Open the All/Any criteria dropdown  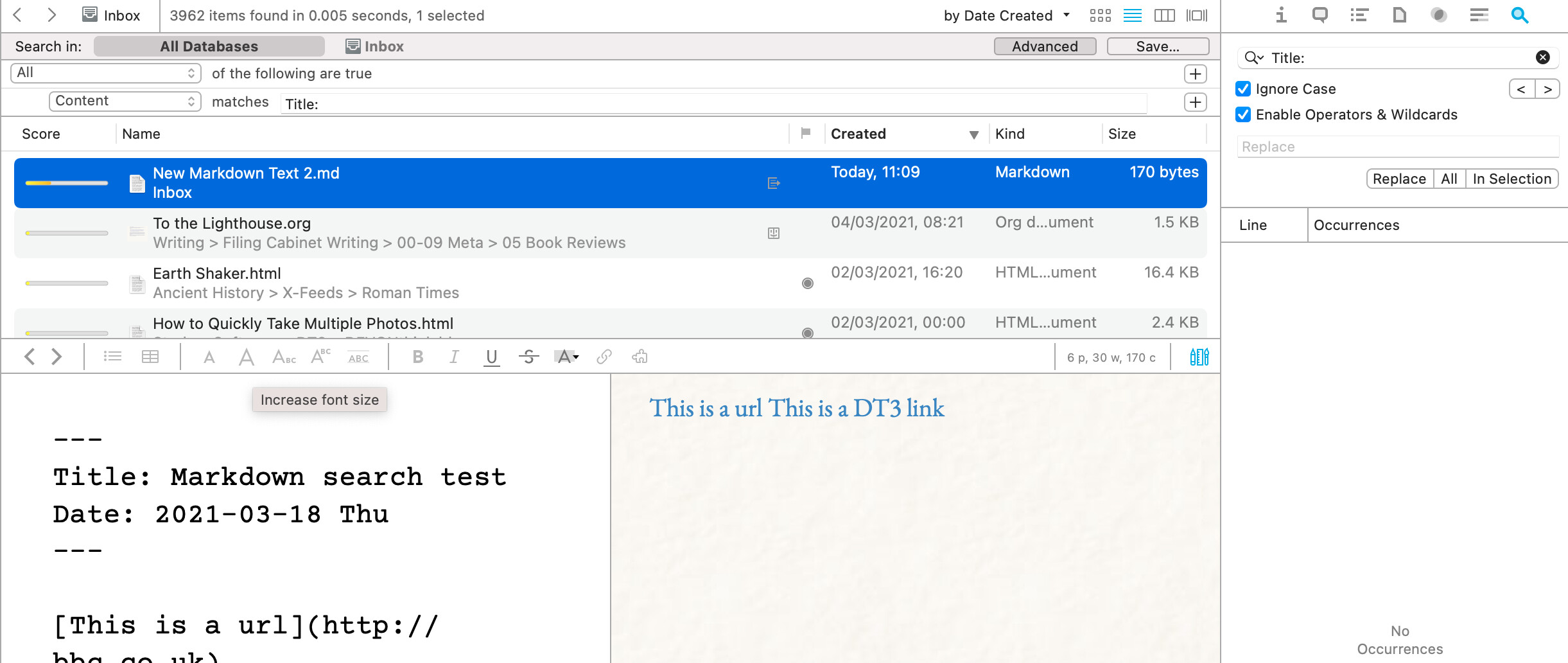106,73
